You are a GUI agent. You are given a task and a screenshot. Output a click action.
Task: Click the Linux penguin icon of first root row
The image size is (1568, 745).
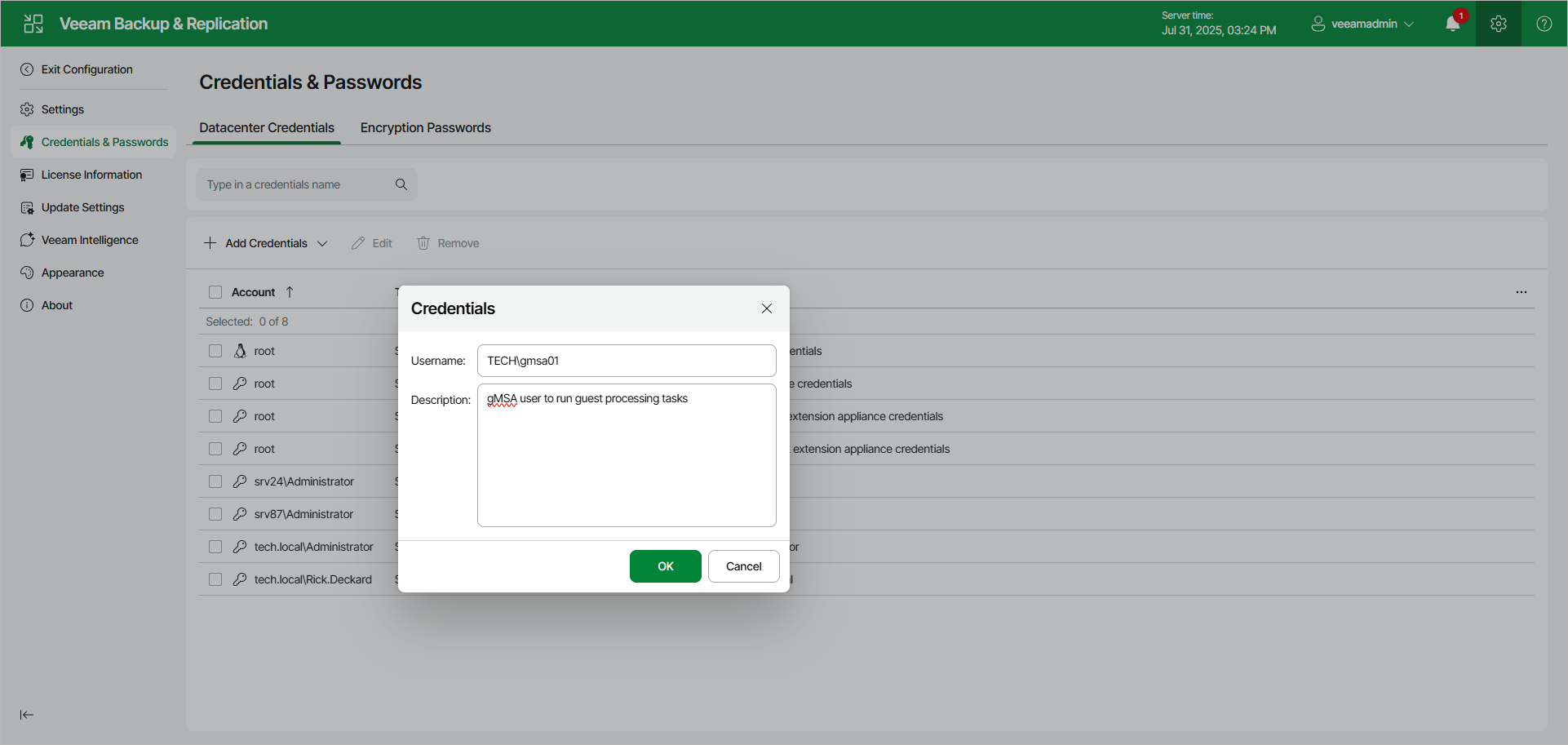[240, 351]
